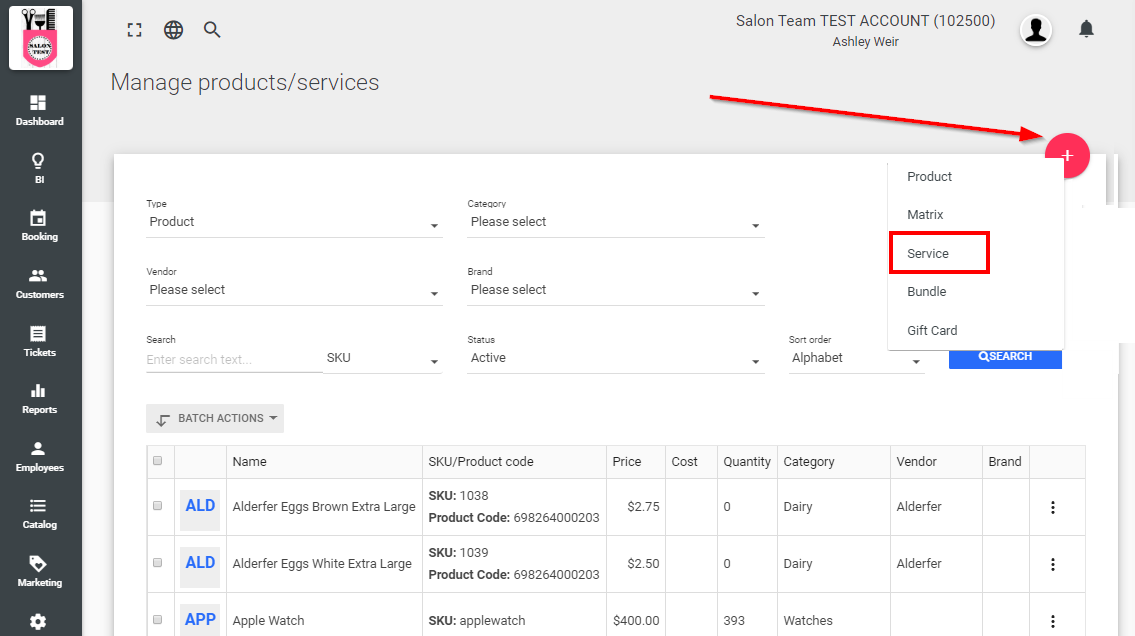The image size is (1135, 636).
Task: Open Dashboard in the sidebar
Action: (x=40, y=110)
